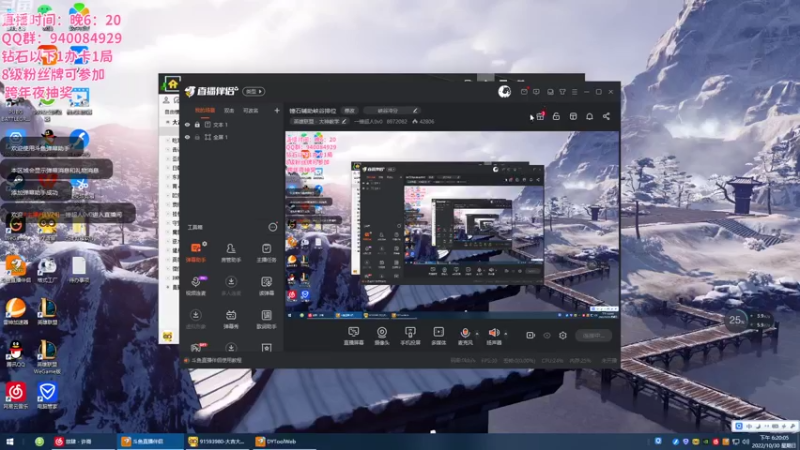Open the 网易云音乐 taskbar item
This screenshot has height=450, width=800.
[x=83, y=441]
